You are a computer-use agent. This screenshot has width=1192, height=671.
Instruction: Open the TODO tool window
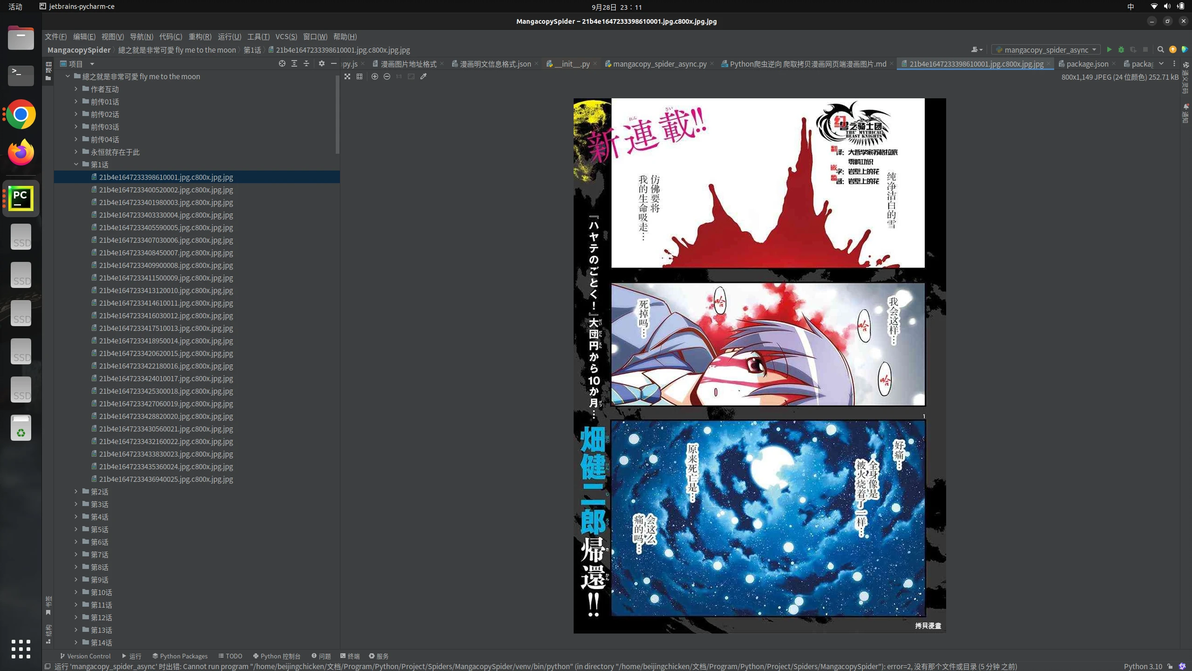click(x=230, y=656)
